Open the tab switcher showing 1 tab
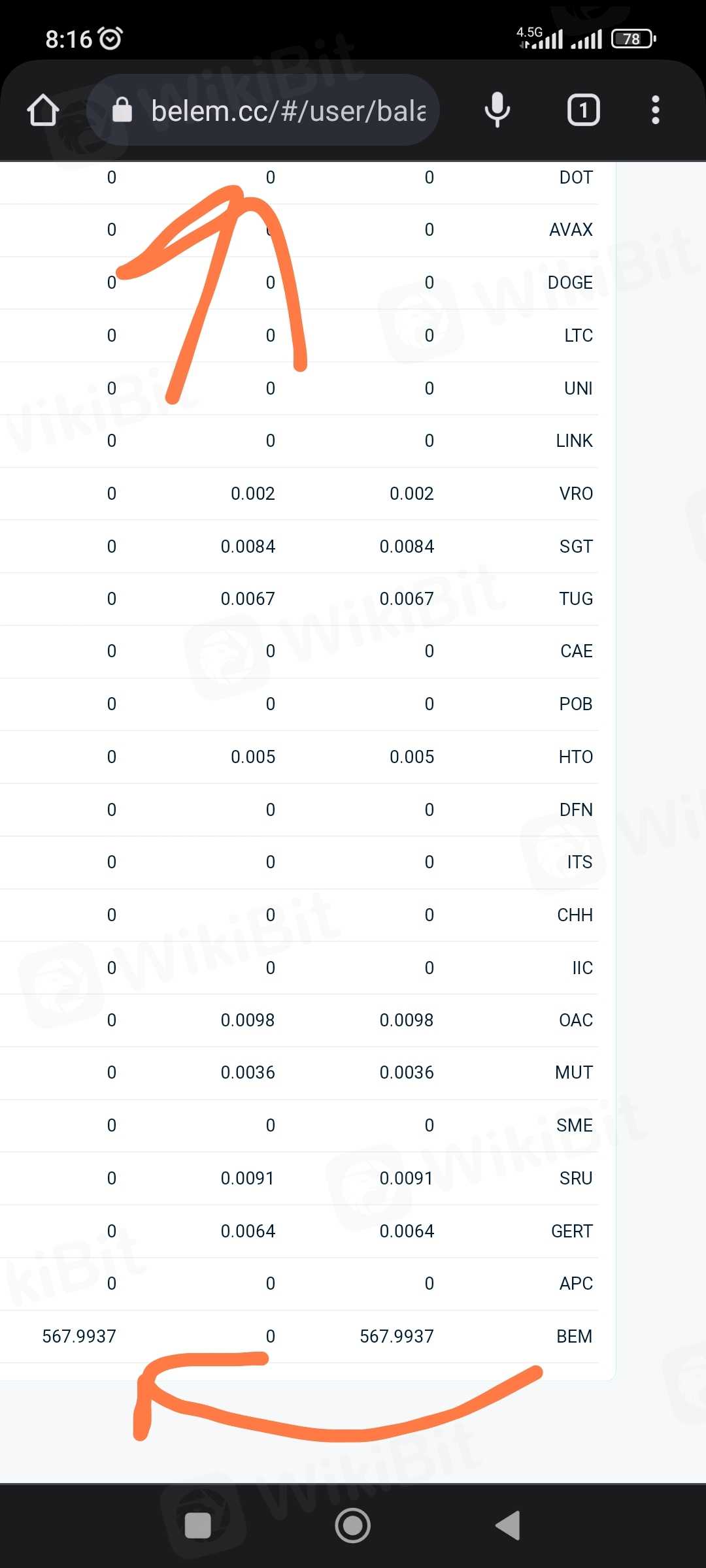 (x=583, y=110)
